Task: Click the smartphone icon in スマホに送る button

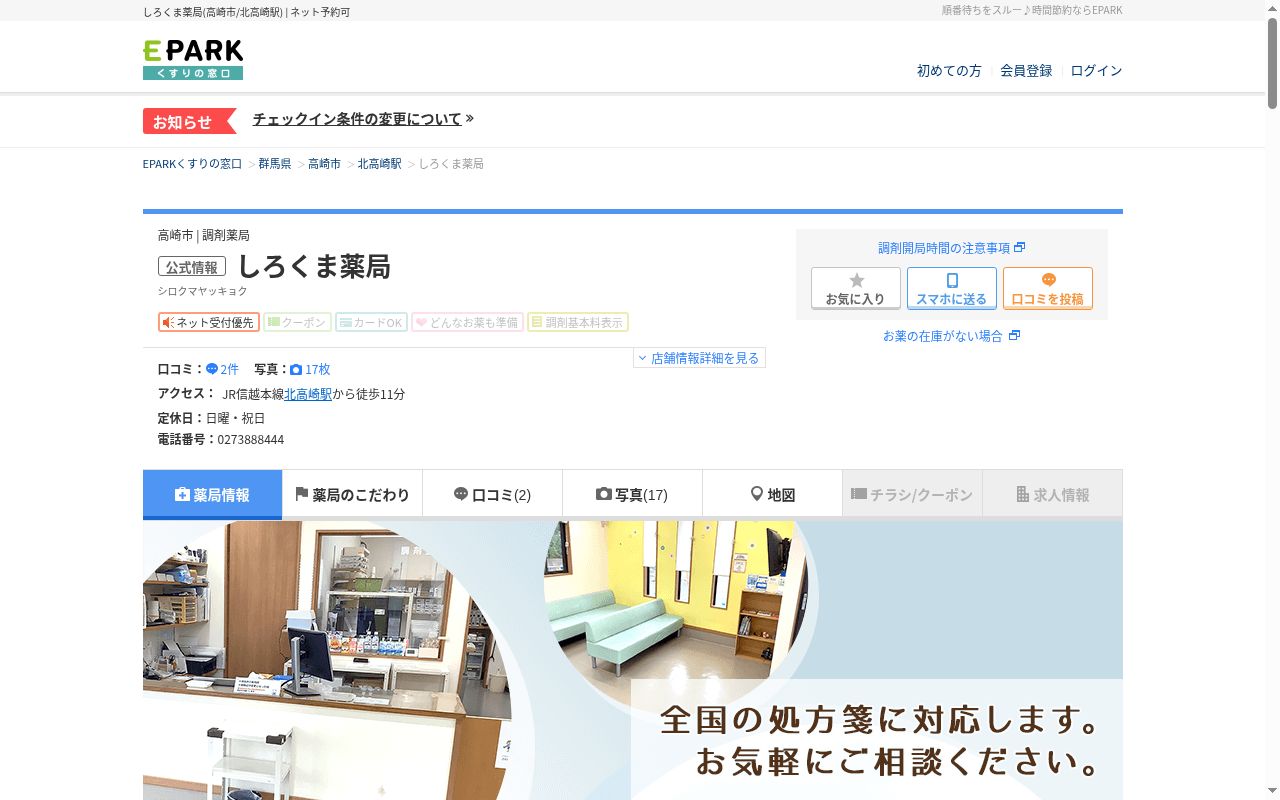Action: tap(952, 281)
